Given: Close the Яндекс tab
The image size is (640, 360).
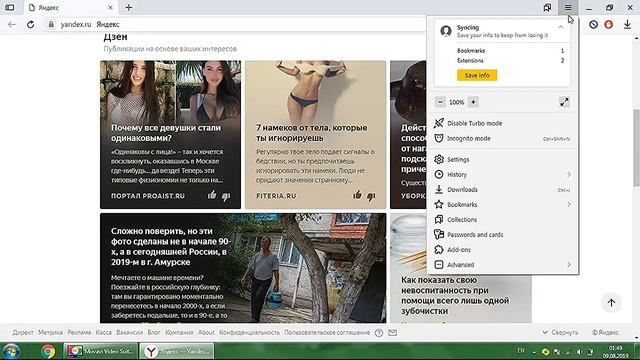Looking at the screenshot, I should click(x=110, y=7).
